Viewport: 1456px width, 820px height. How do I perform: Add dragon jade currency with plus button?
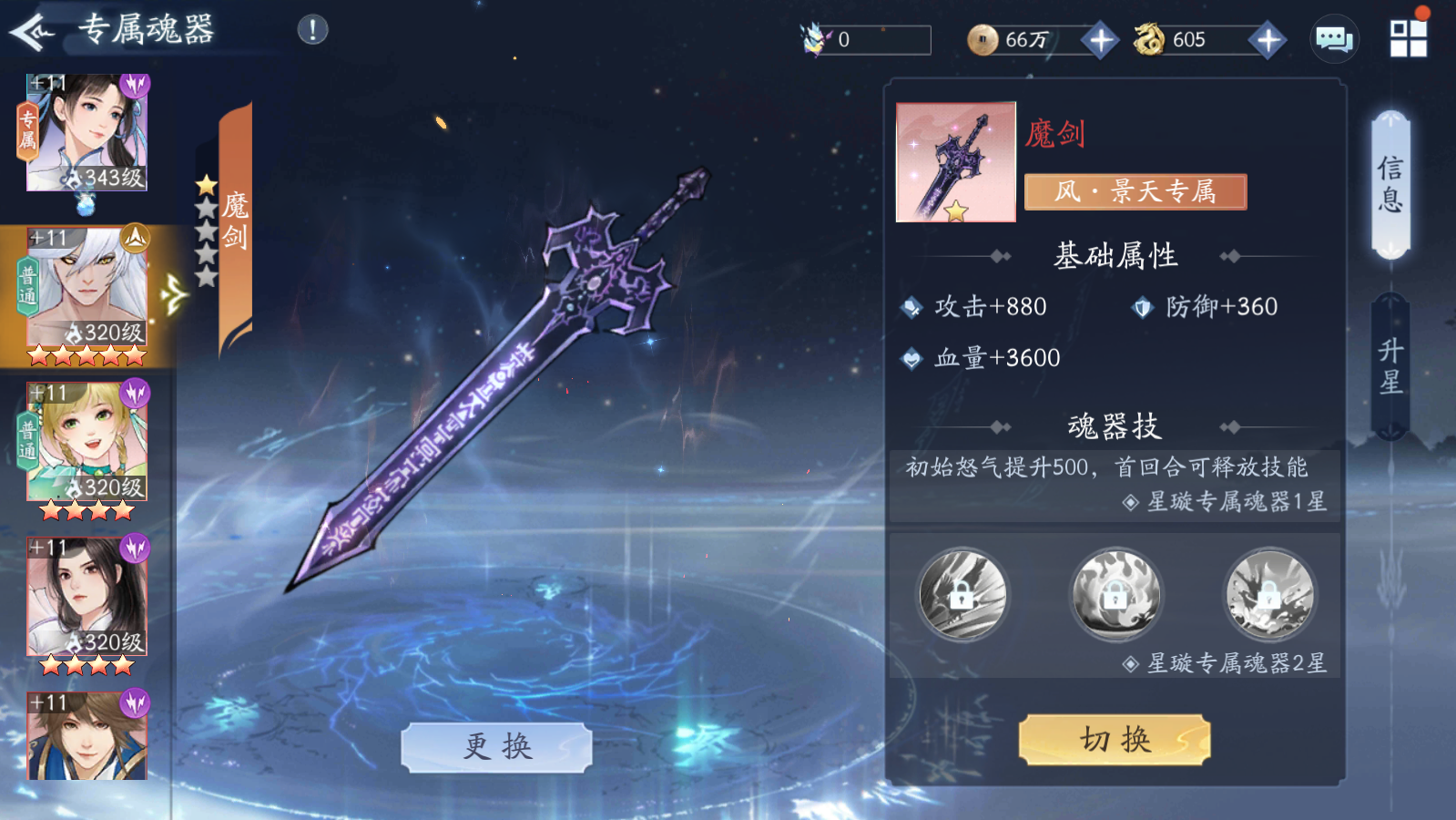pos(1268,40)
